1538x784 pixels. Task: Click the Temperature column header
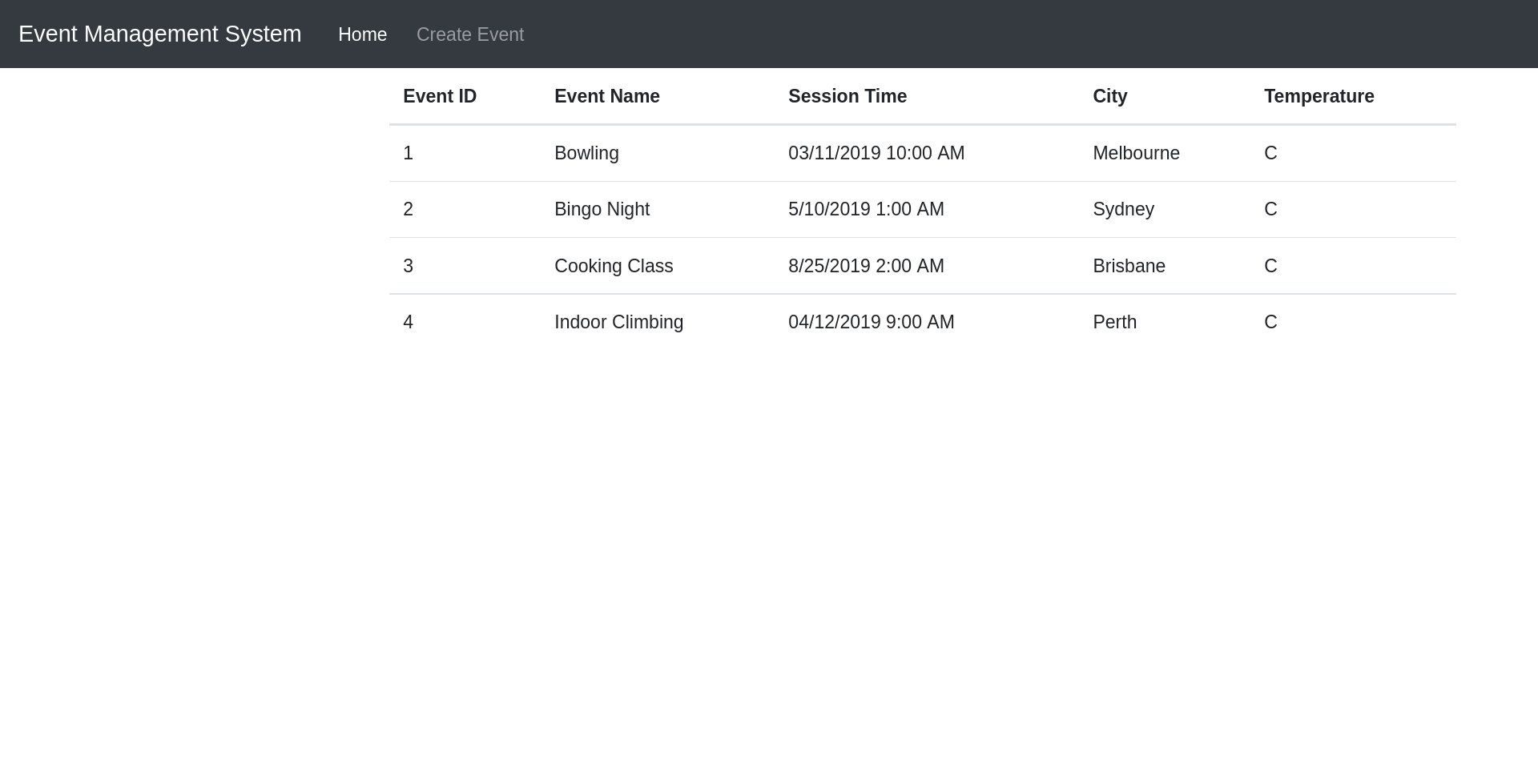pyautogui.click(x=1319, y=96)
